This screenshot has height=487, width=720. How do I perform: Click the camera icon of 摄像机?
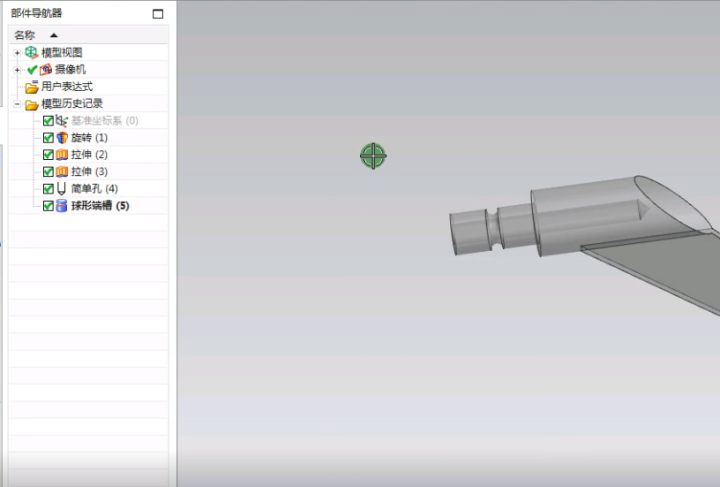(x=45, y=69)
